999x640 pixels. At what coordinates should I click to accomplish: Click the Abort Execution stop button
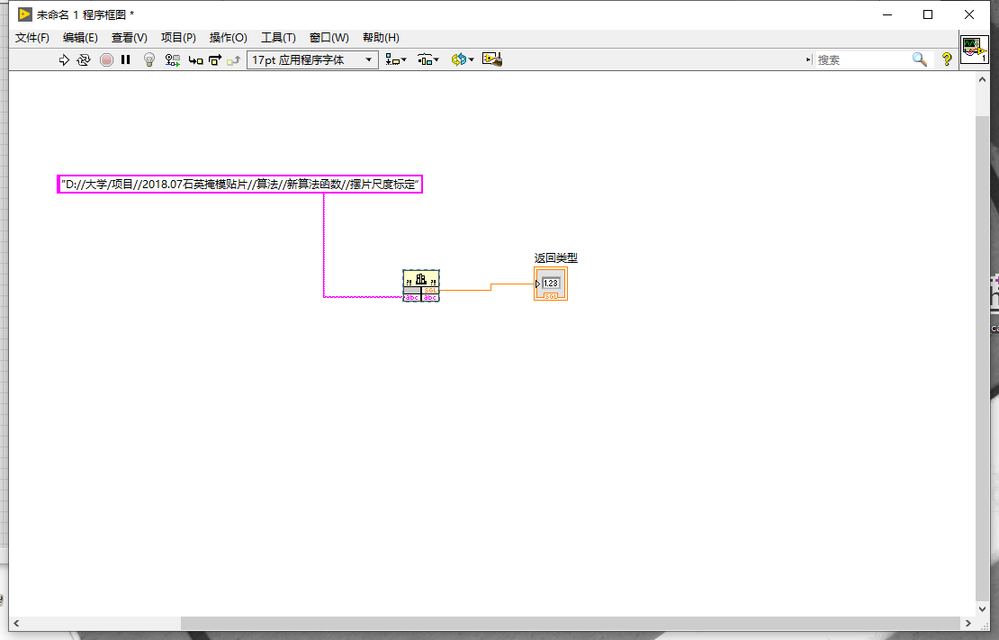[106, 60]
